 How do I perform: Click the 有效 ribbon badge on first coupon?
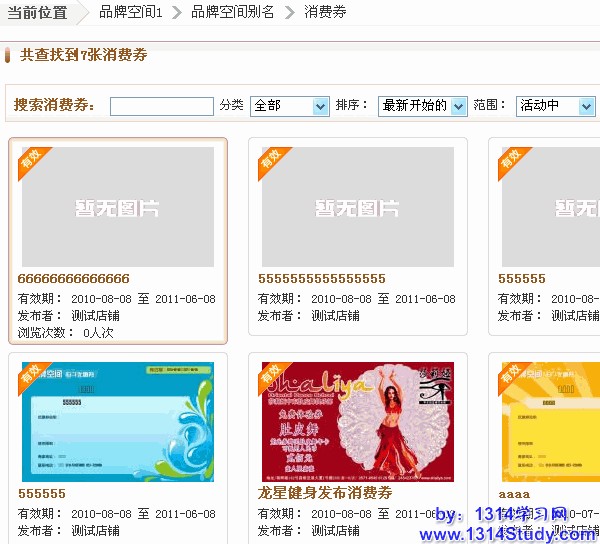click(x=32, y=161)
